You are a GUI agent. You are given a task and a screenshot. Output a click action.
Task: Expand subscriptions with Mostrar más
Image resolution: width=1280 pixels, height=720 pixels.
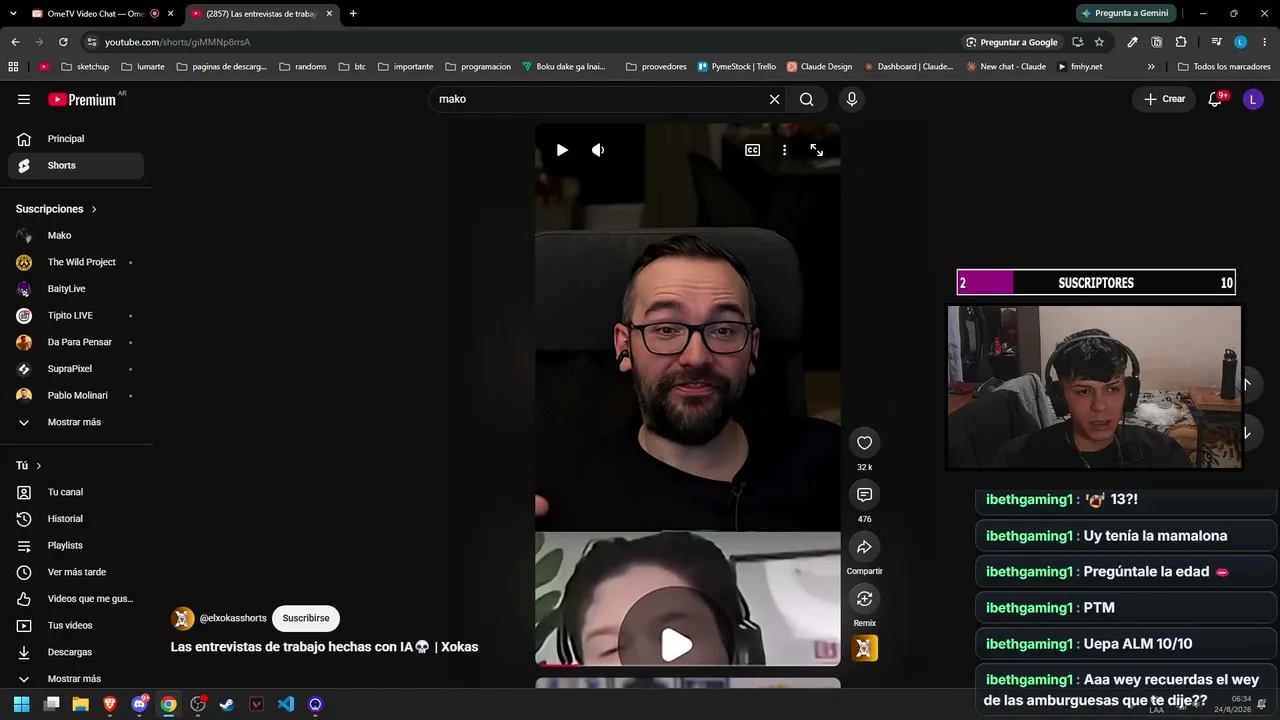(76, 422)
